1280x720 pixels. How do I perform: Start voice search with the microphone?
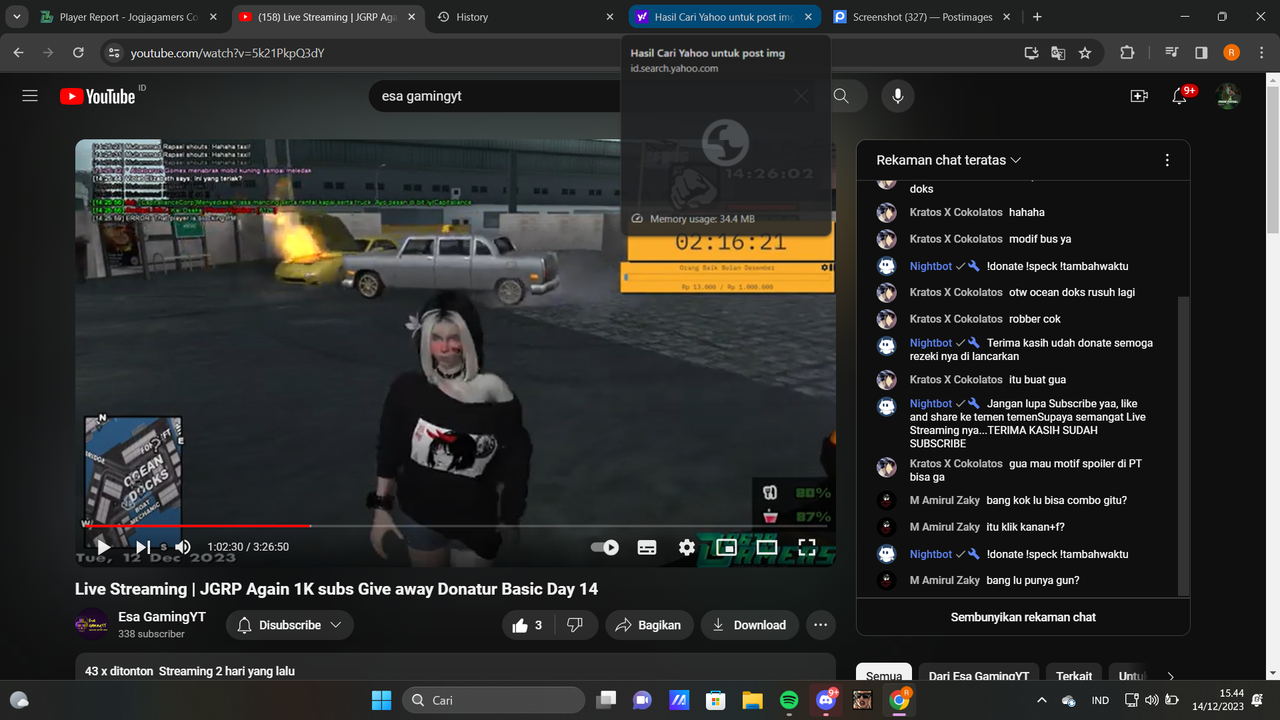[x=898, y=96]
